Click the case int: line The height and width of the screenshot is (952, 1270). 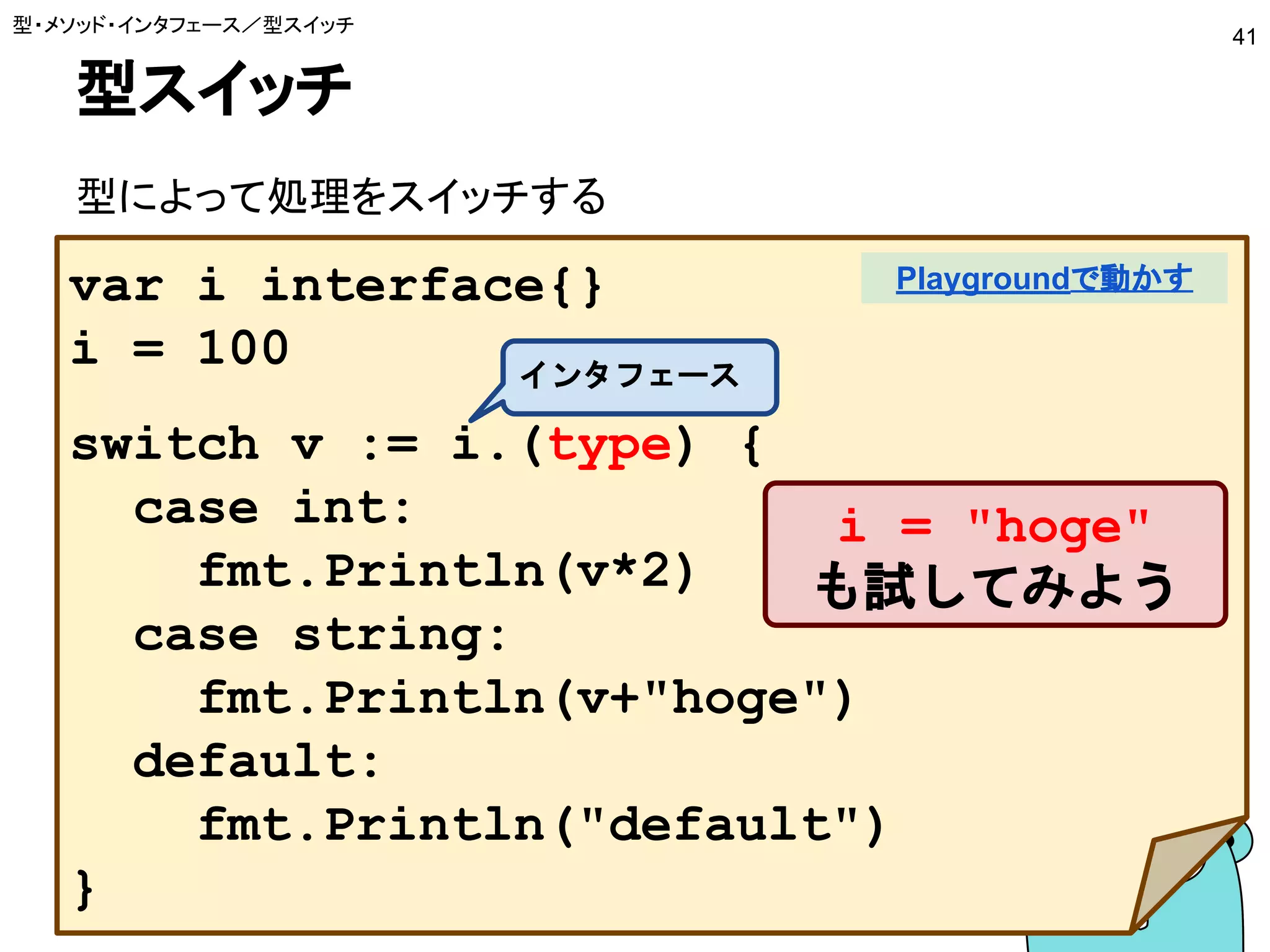pos(272,508)
